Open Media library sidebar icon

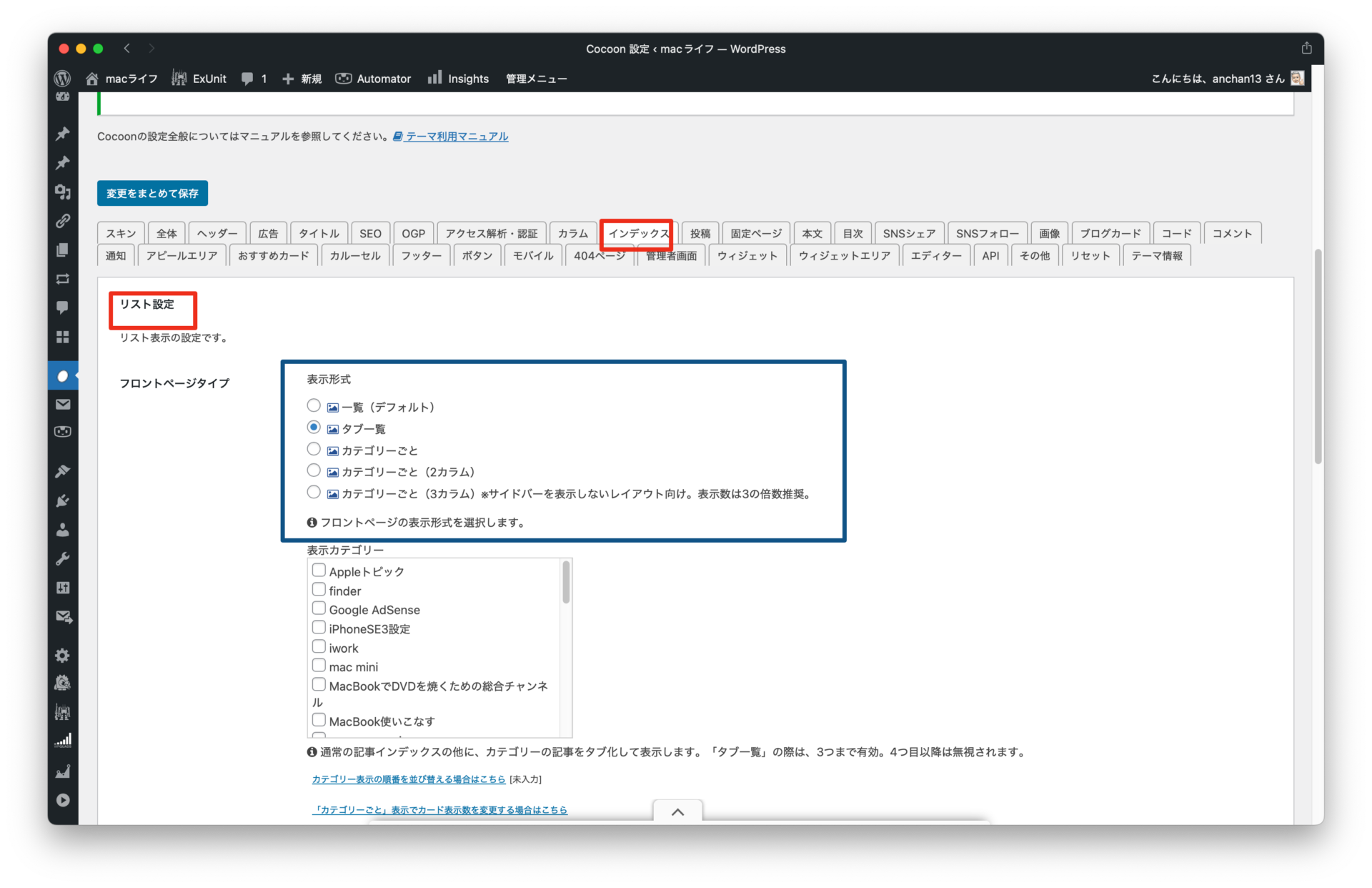point(63,192)
